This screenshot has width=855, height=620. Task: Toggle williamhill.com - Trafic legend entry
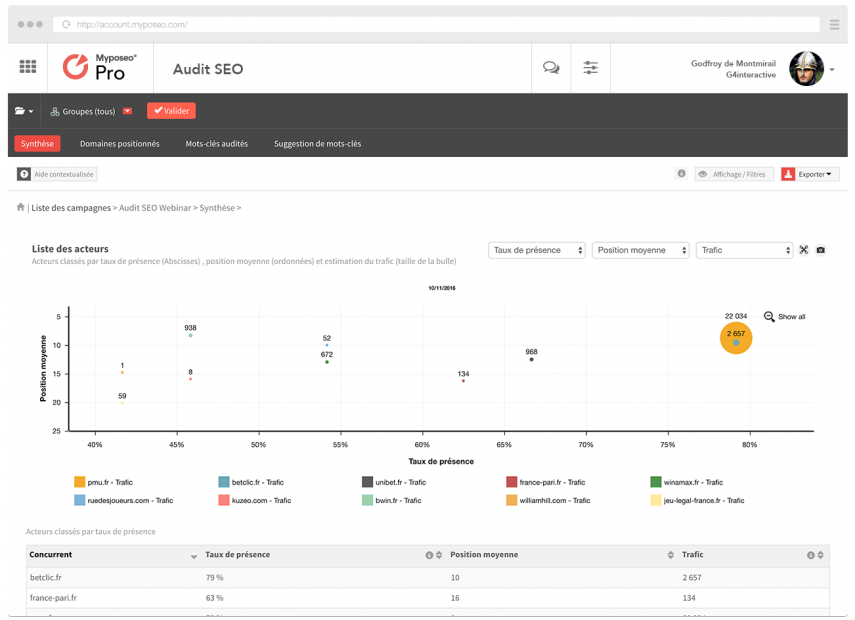pyautogui.click(x=549, y=500)
